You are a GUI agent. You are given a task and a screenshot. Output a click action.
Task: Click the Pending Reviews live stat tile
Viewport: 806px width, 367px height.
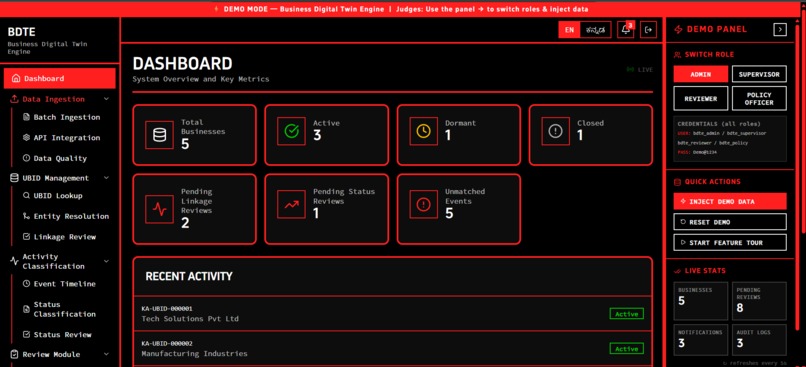tap(759, 301)
